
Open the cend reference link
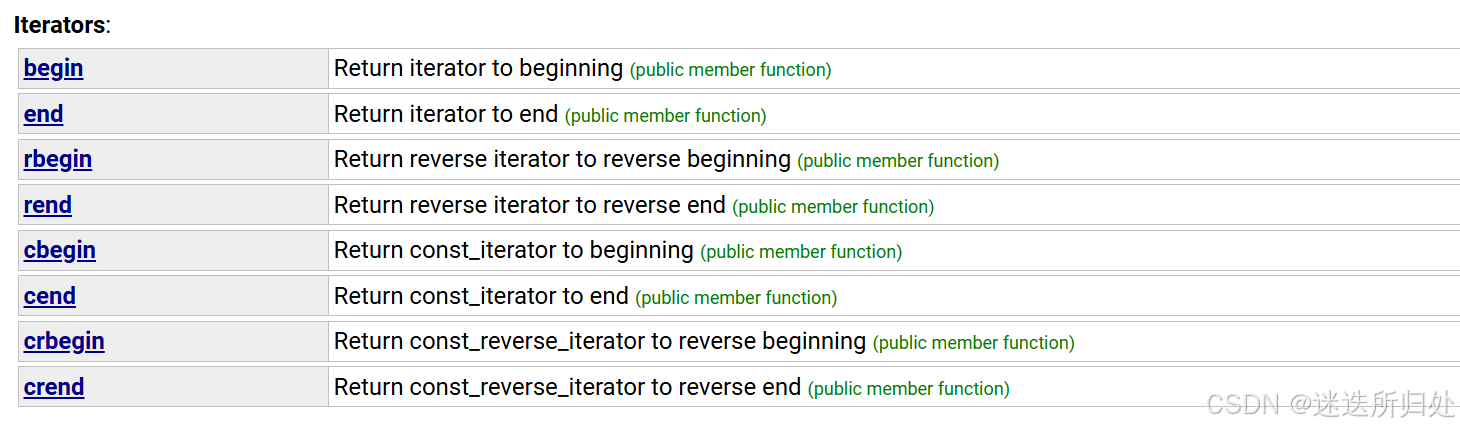pos(50,296)
